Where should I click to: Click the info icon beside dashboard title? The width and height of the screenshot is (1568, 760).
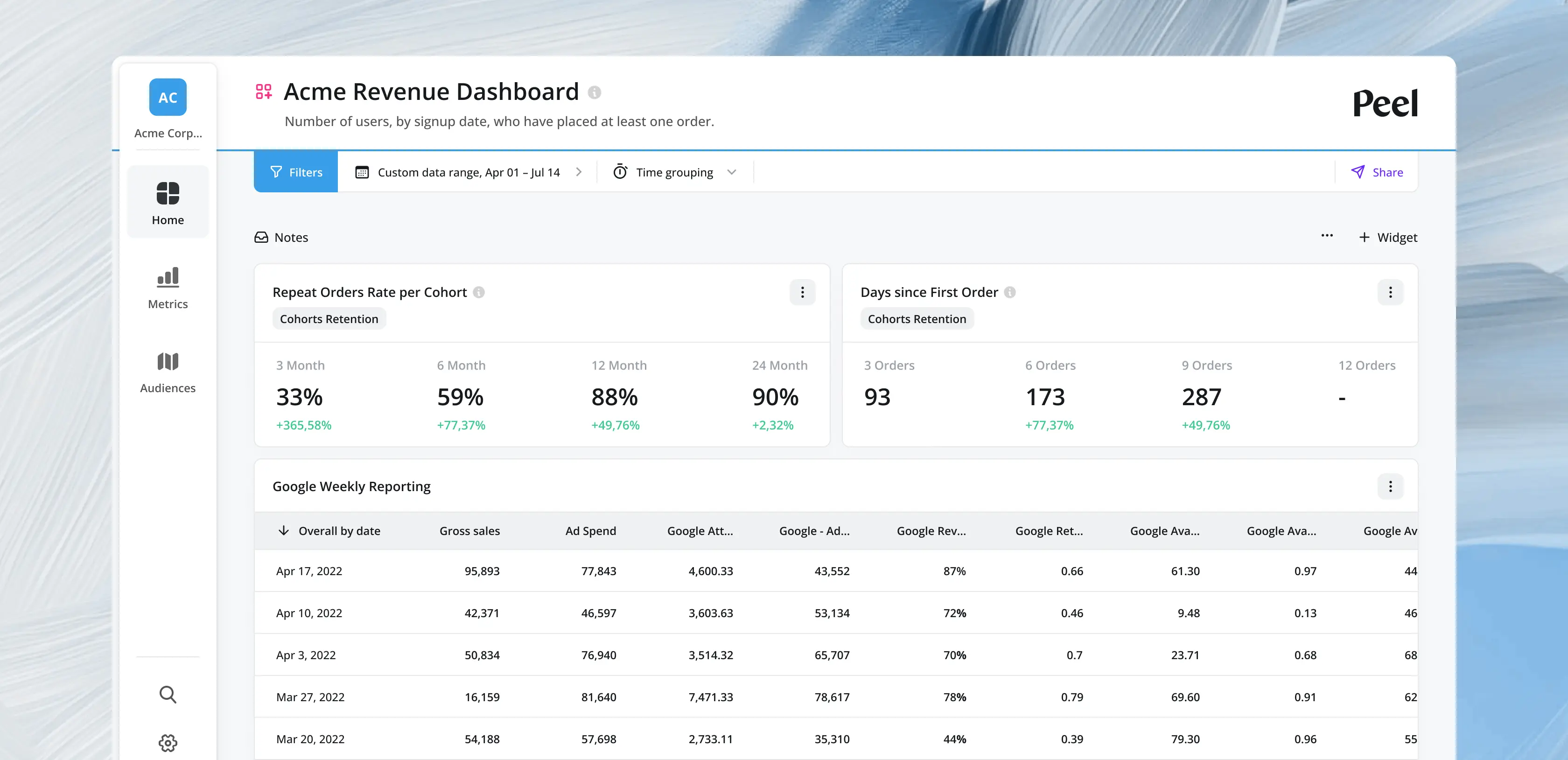coord(594,92)
